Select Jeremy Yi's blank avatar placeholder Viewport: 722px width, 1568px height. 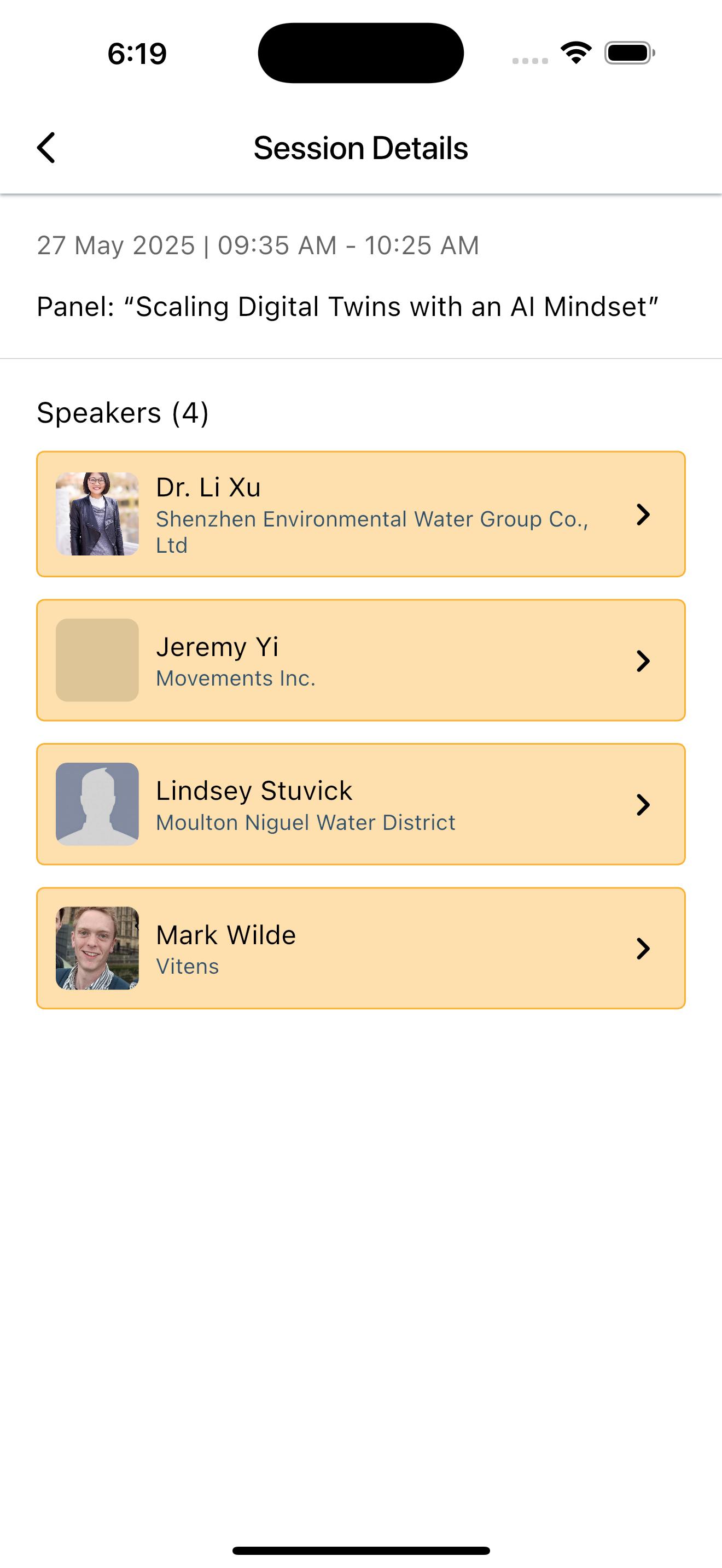[97, 660]
